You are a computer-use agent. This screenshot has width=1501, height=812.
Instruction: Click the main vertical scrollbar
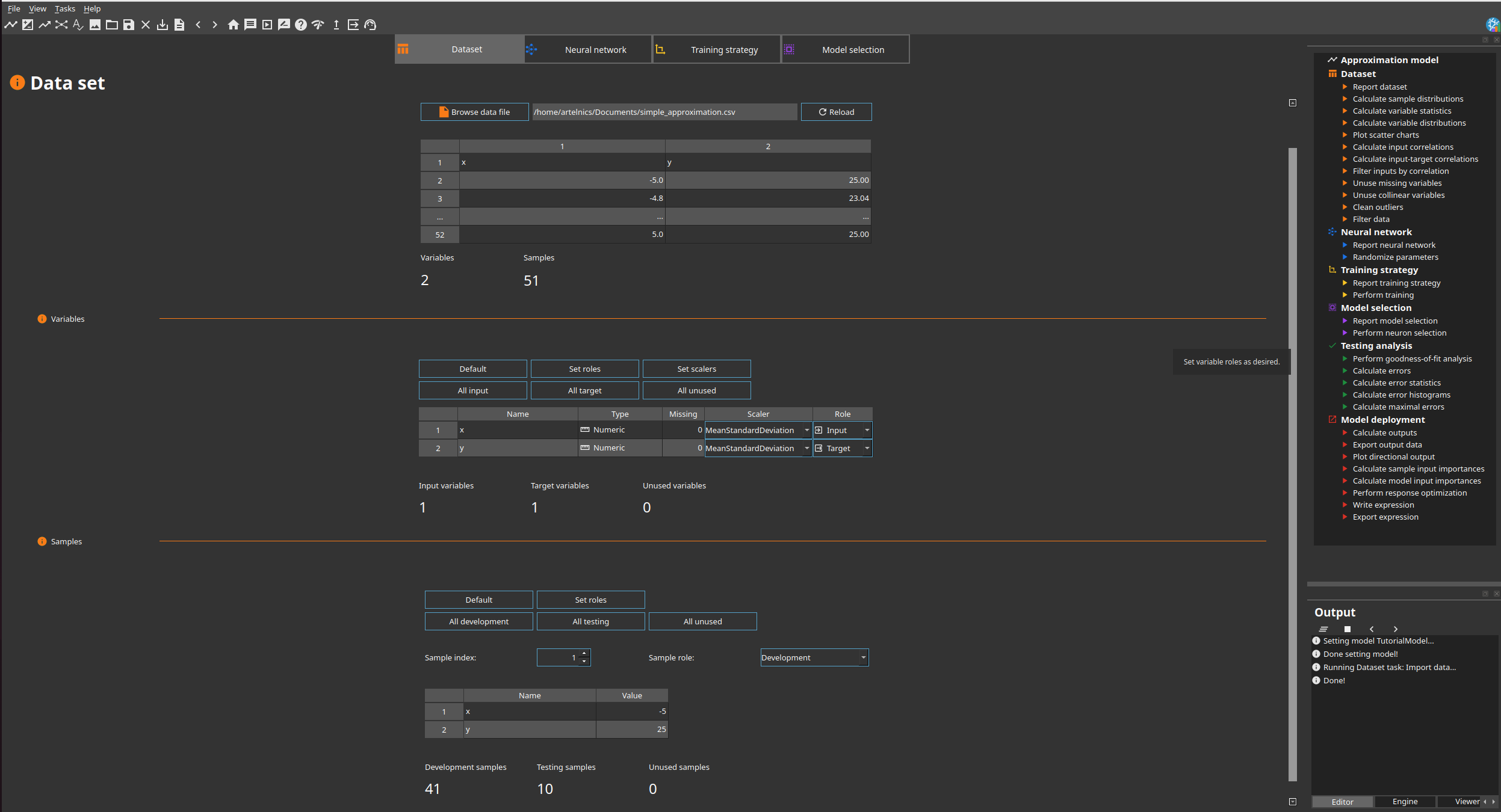[1292, 463]
